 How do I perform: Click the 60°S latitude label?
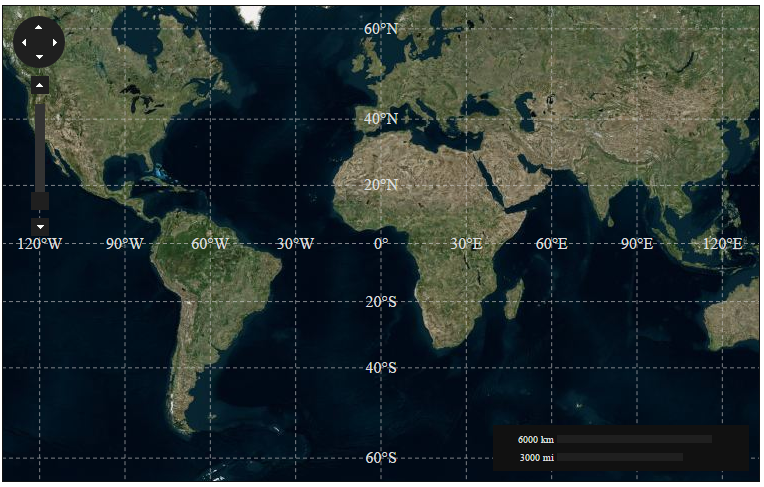pyautogui.click(x=381, y=458)
